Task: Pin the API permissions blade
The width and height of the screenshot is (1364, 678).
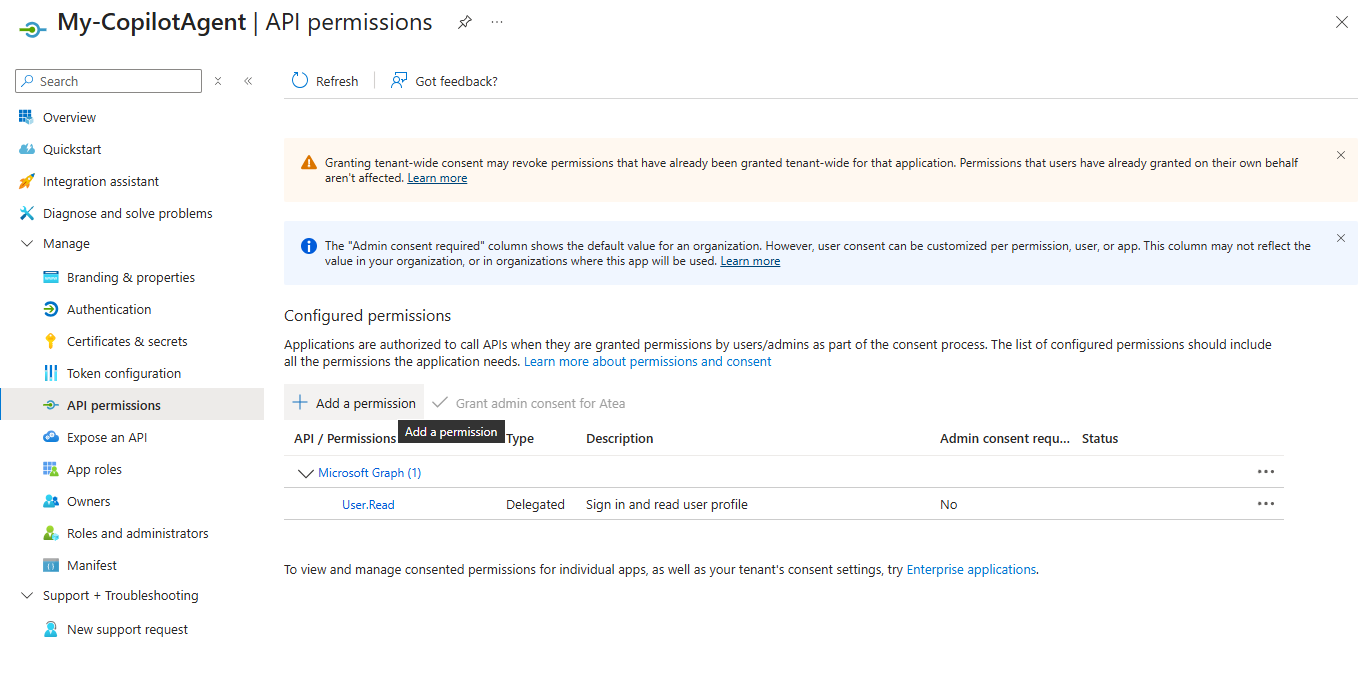Action: tap(465, 22)
